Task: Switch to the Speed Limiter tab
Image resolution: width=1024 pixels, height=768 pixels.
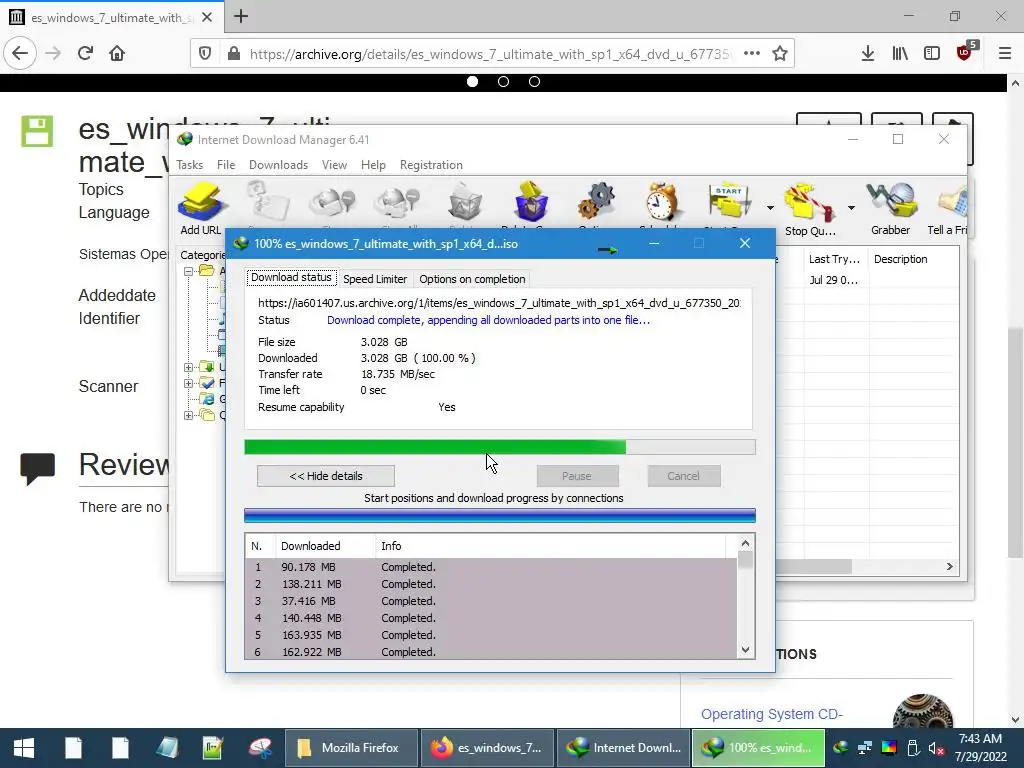Action: [375, 279]
